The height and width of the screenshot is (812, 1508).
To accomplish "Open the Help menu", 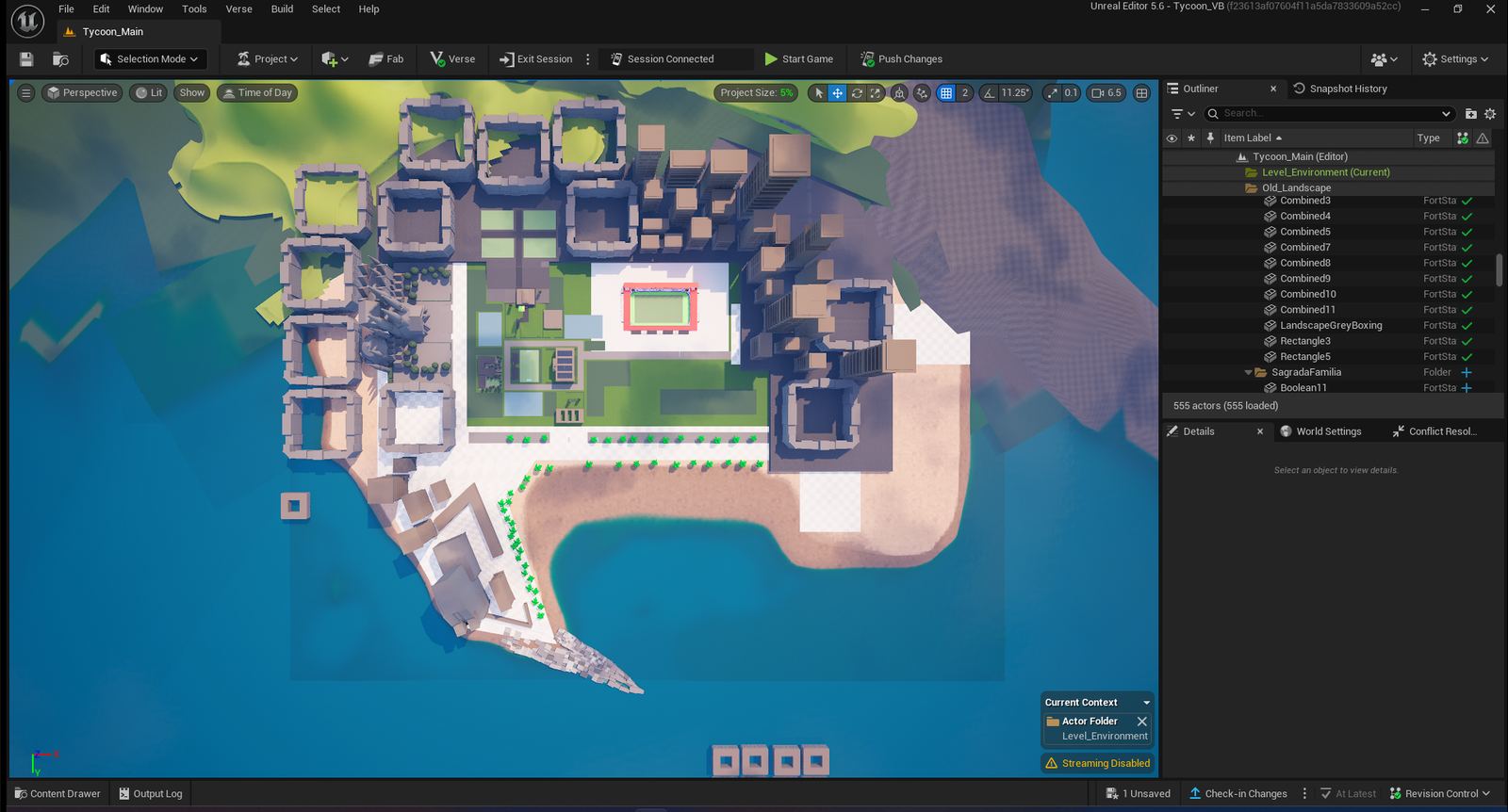I will (x=369, y=9).
